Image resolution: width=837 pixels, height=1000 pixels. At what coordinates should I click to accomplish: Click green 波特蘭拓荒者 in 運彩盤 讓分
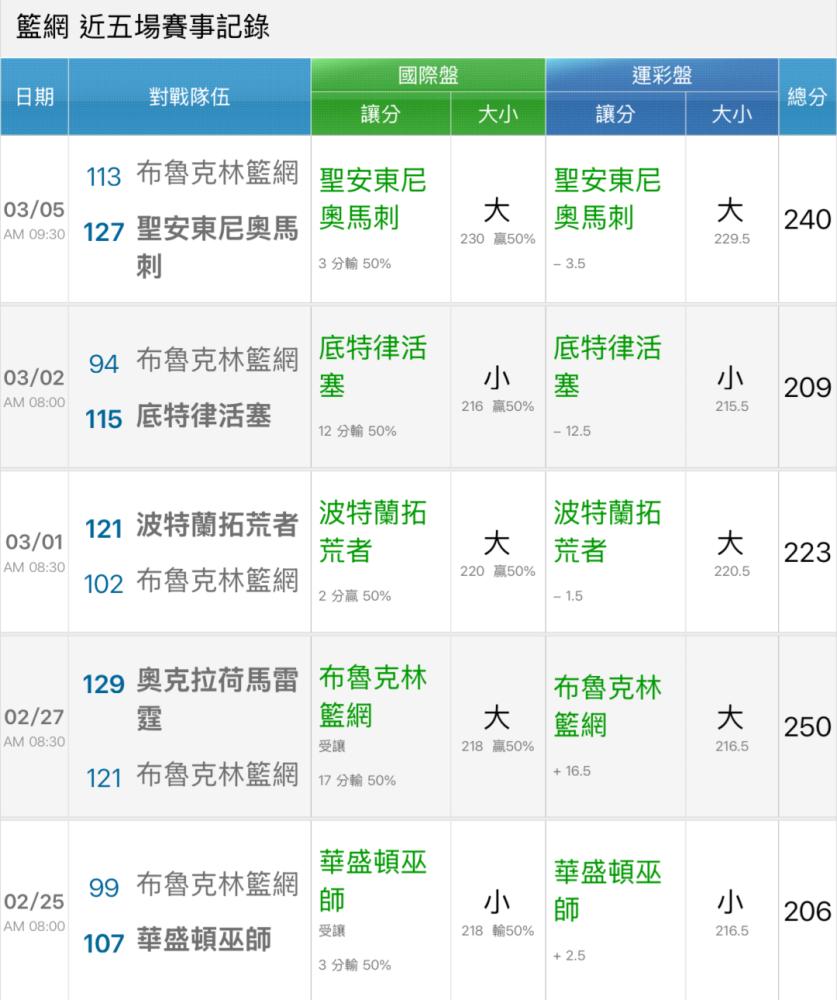pos(607,532)
